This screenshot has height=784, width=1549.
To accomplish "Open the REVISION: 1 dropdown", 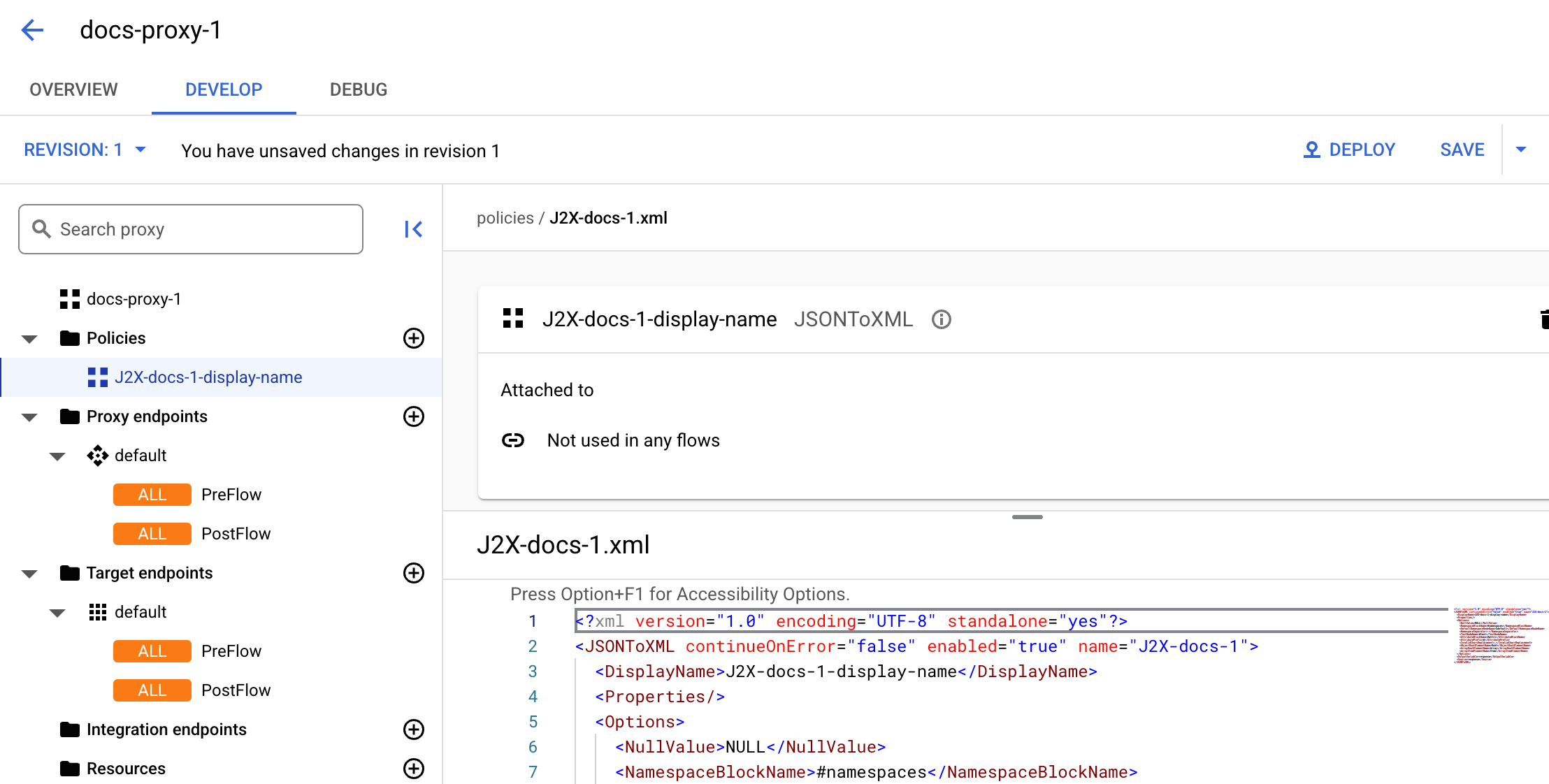I will [x=84, y=149].
